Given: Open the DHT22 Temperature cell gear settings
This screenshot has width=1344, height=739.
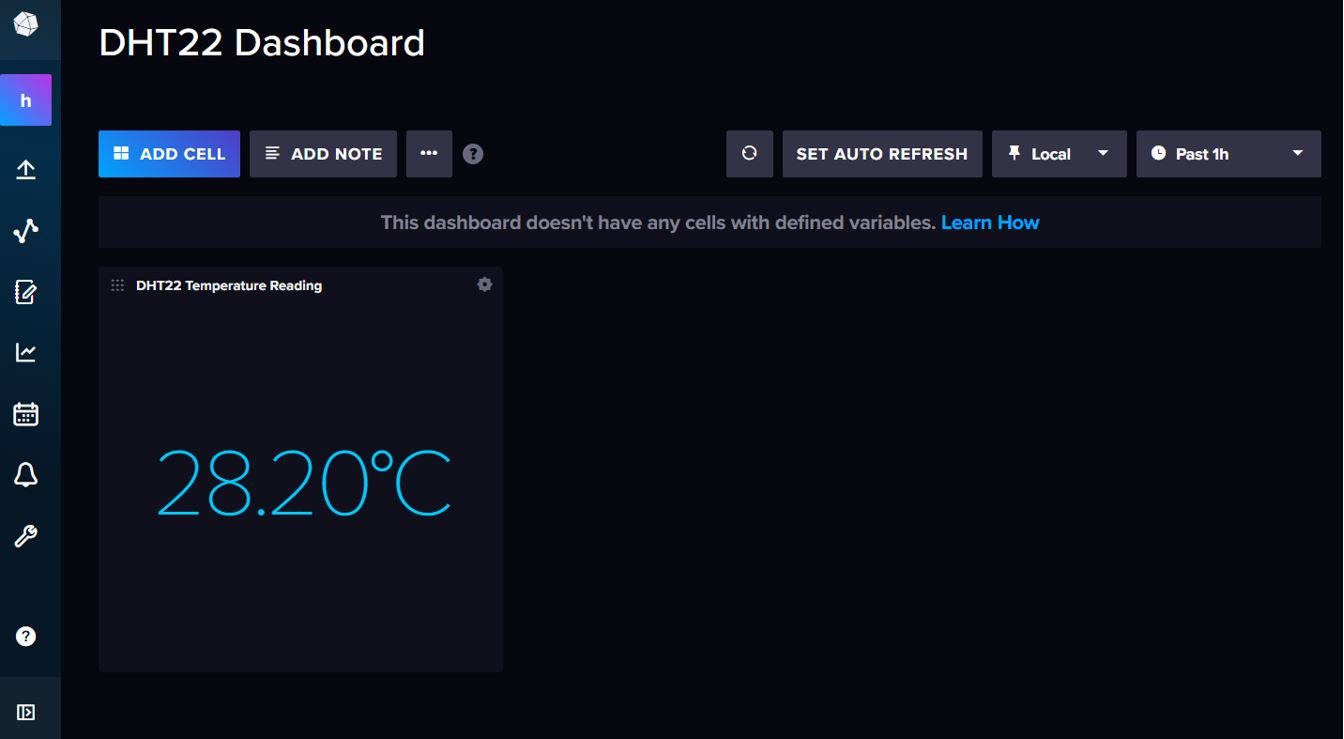Looking at the screenshot, I should (x=485, y=285).
